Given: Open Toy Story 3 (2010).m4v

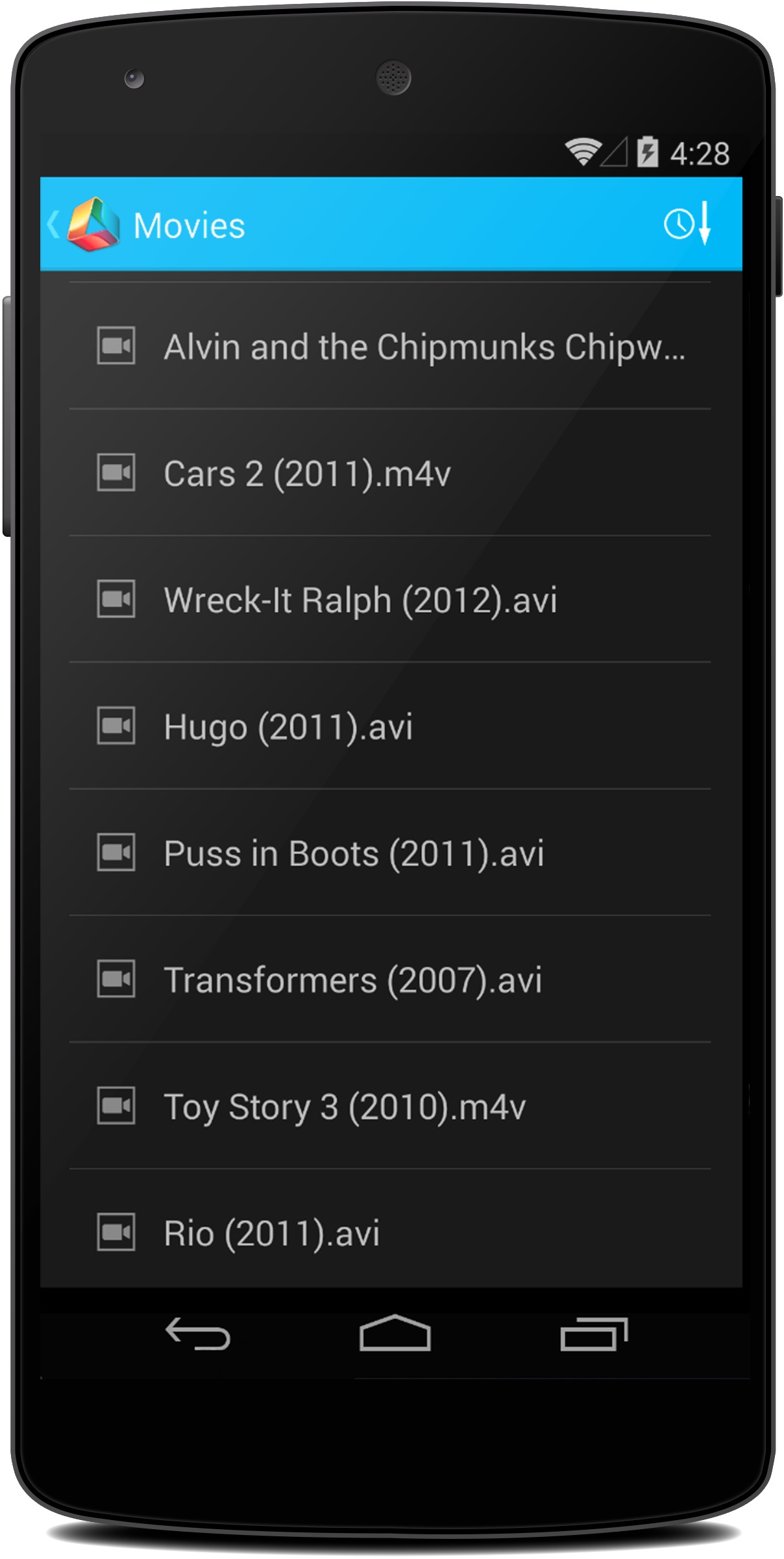Looking at the screenshot, I should coord(345,1106).
